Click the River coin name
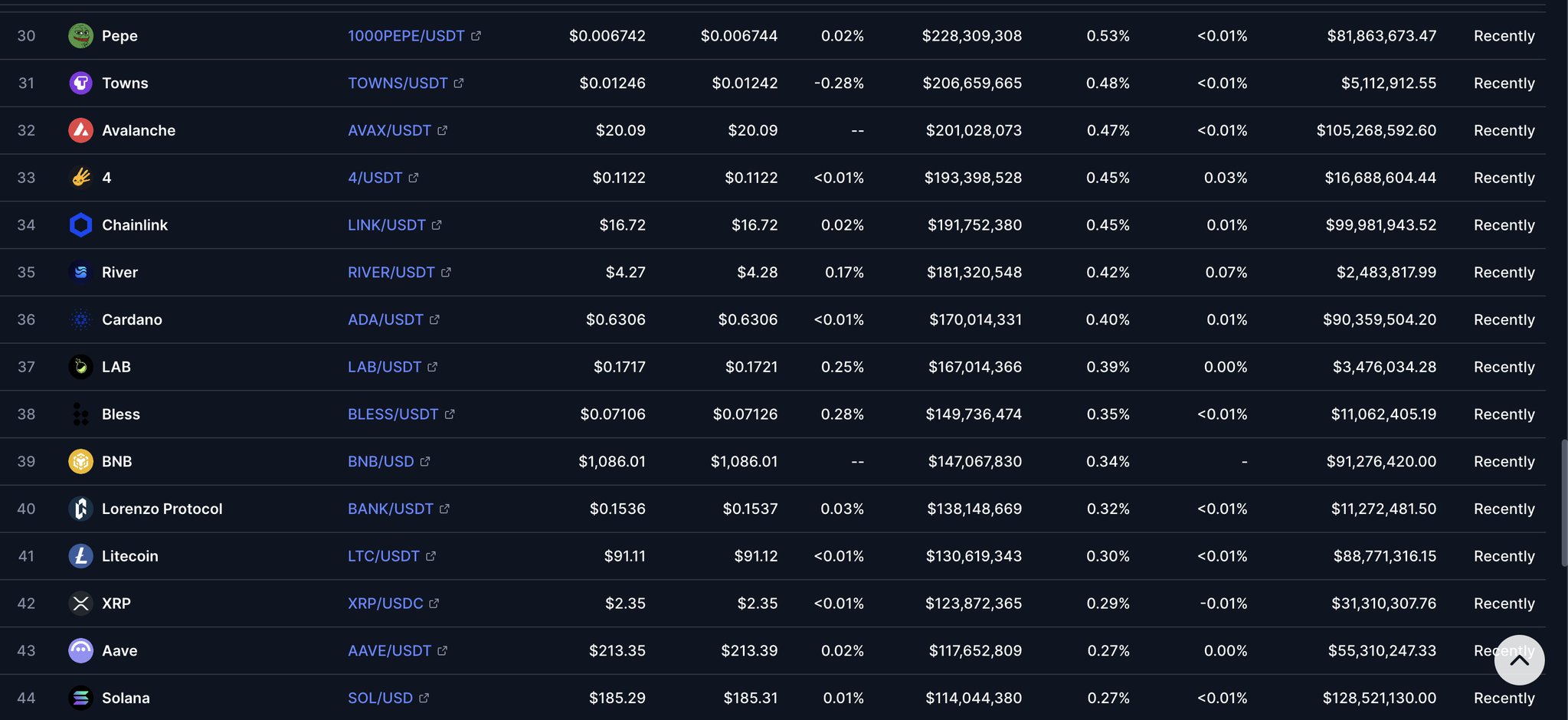Image resolution: width=1568 pixels, height=720 pixels. [119, 273]
